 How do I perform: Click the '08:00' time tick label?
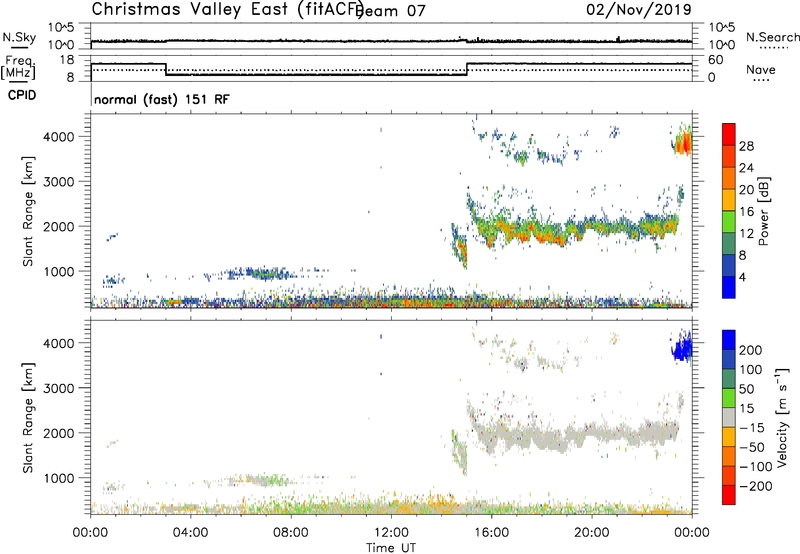(x=291, y=533)
